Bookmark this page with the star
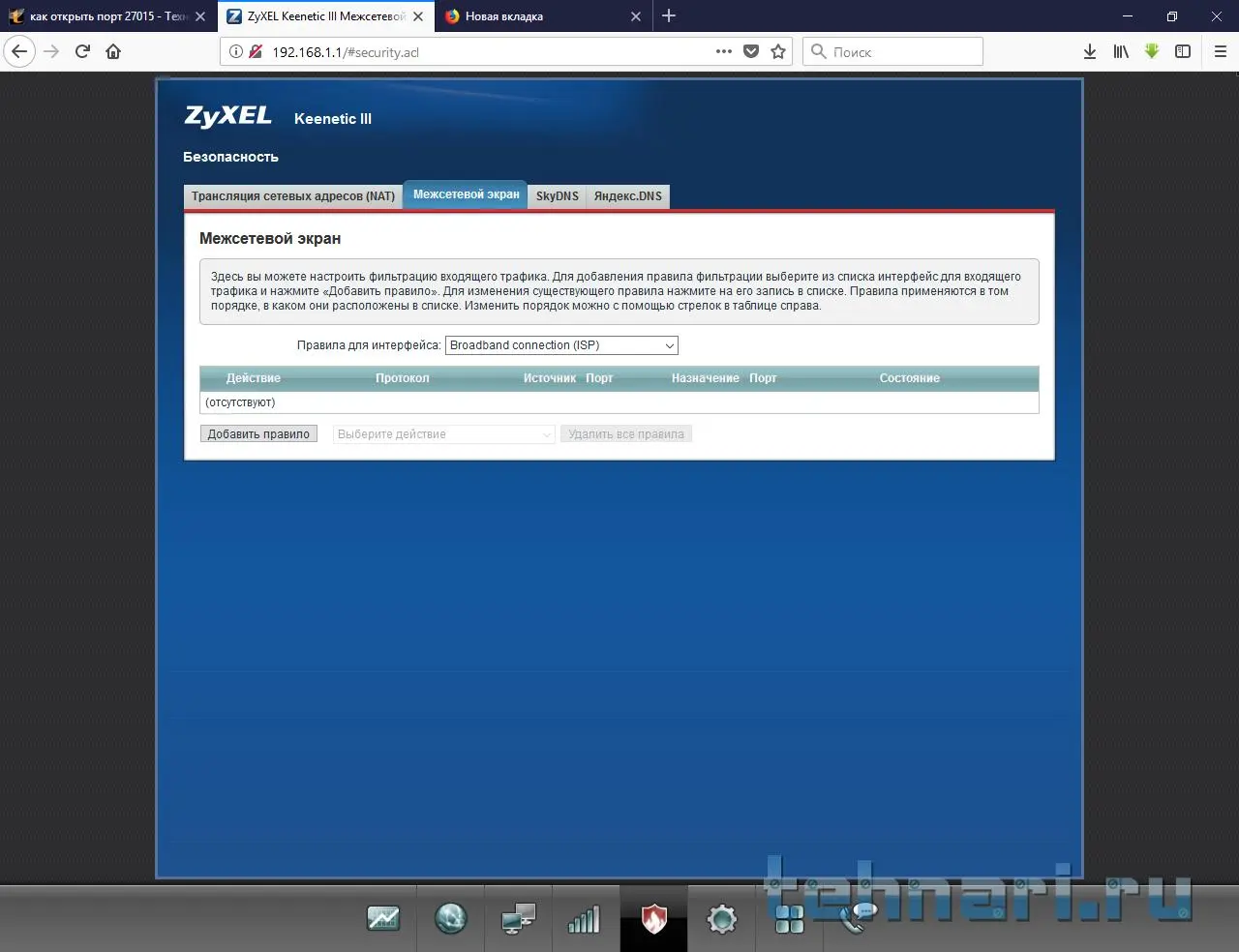The height and width of the screenshot is (952, 1239). coord(778,51)
